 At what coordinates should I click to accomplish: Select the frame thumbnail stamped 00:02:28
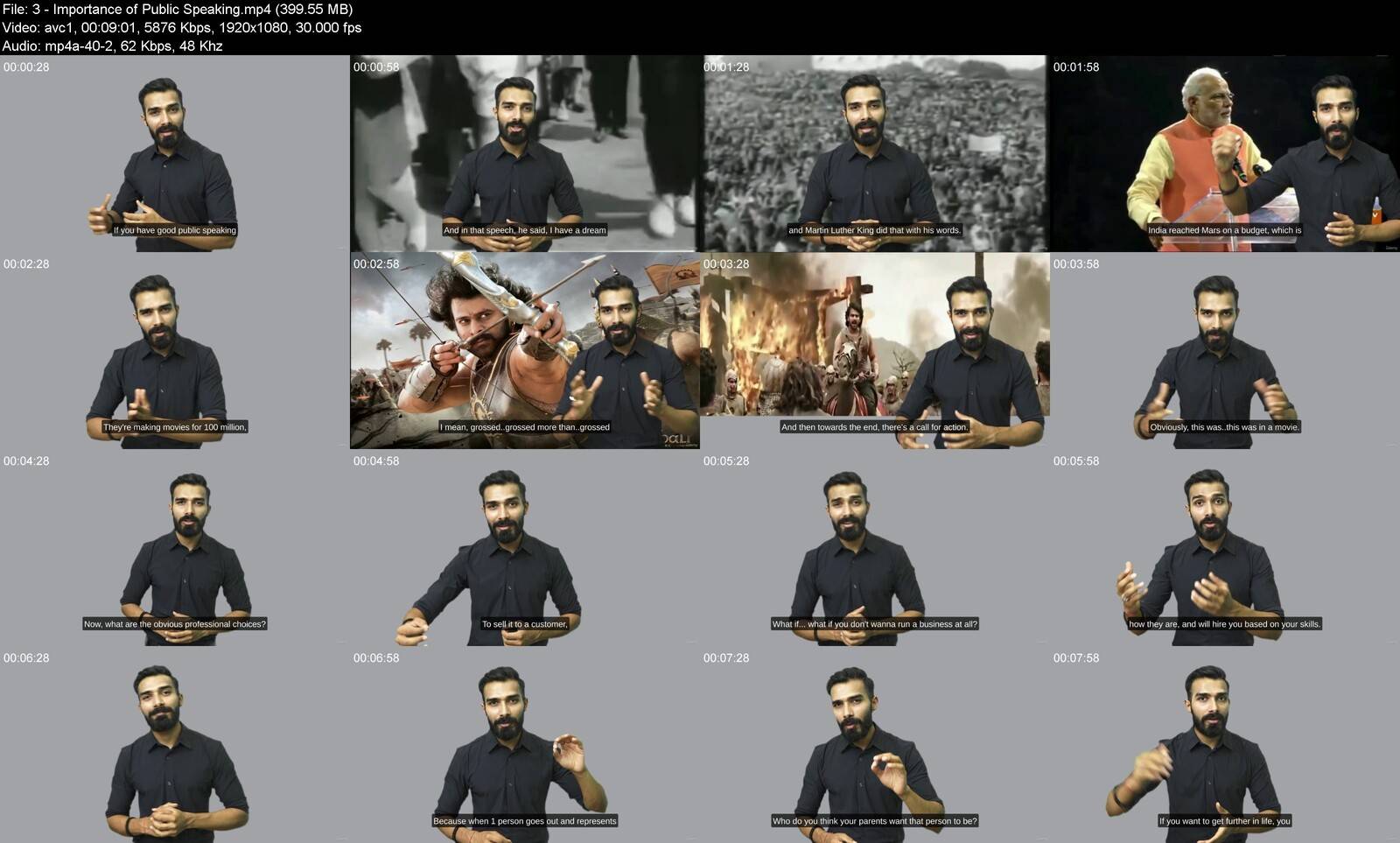pos(175,350)
